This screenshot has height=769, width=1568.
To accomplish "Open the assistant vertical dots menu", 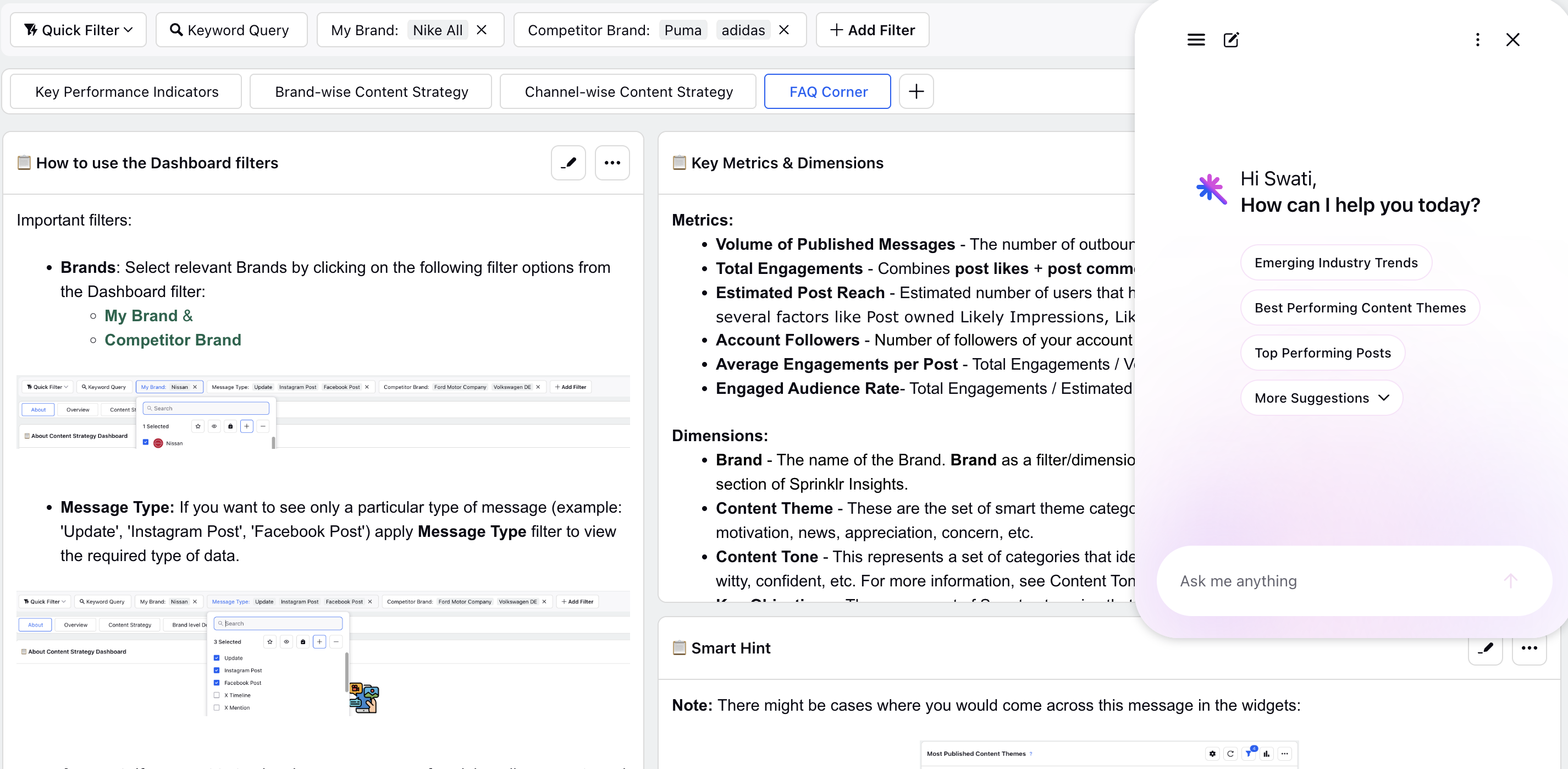I will pos(1477,40).
